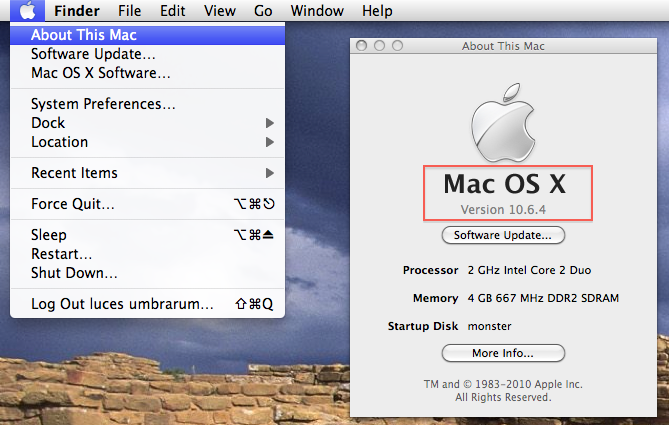Zoom the About This Mac window
Viewport: 669px width, 425px height.
pos(397,45)
